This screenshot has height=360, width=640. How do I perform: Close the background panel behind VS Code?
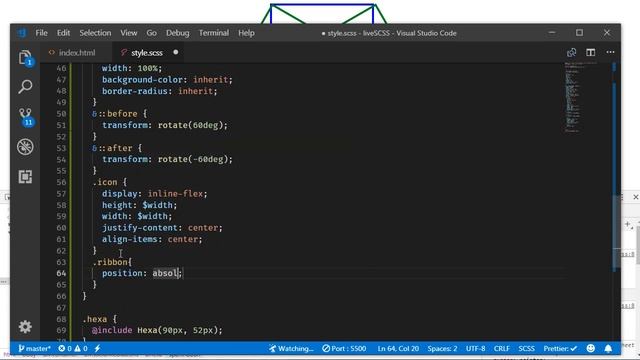click(636, 197)
